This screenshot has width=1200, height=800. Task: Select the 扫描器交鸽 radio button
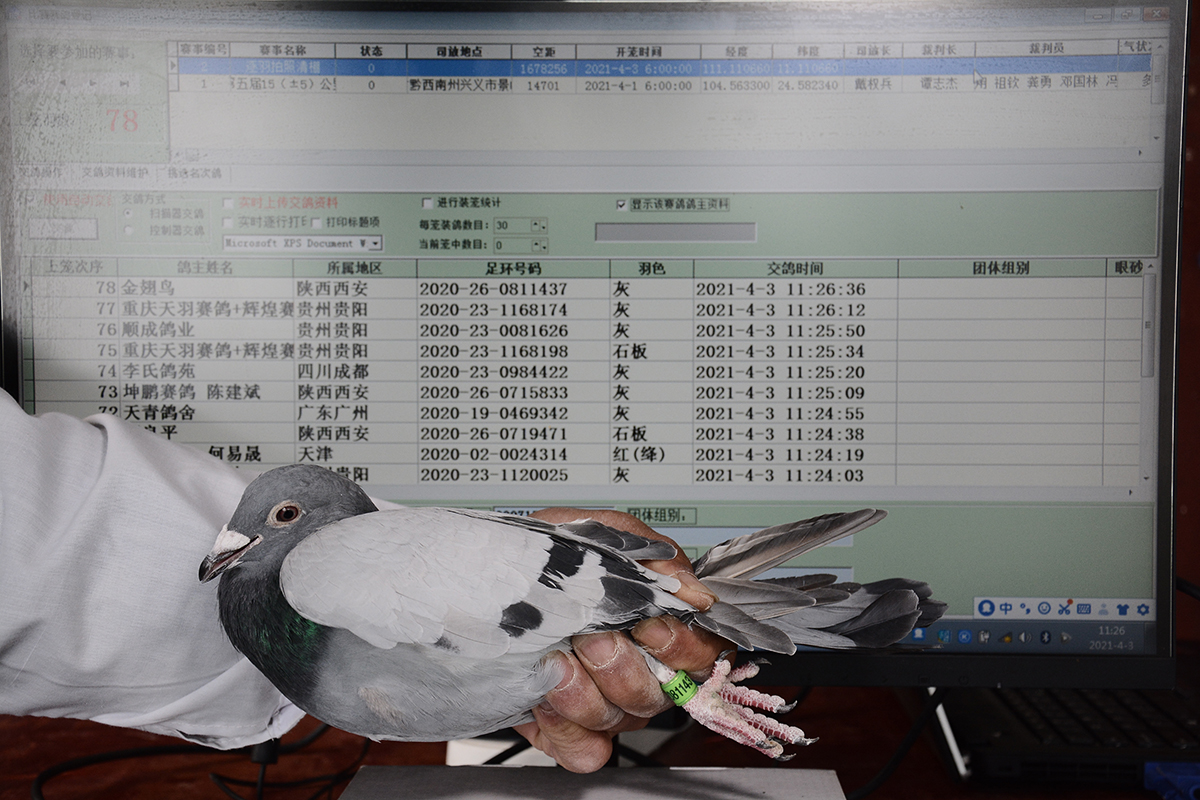click(x=129, y=213)
